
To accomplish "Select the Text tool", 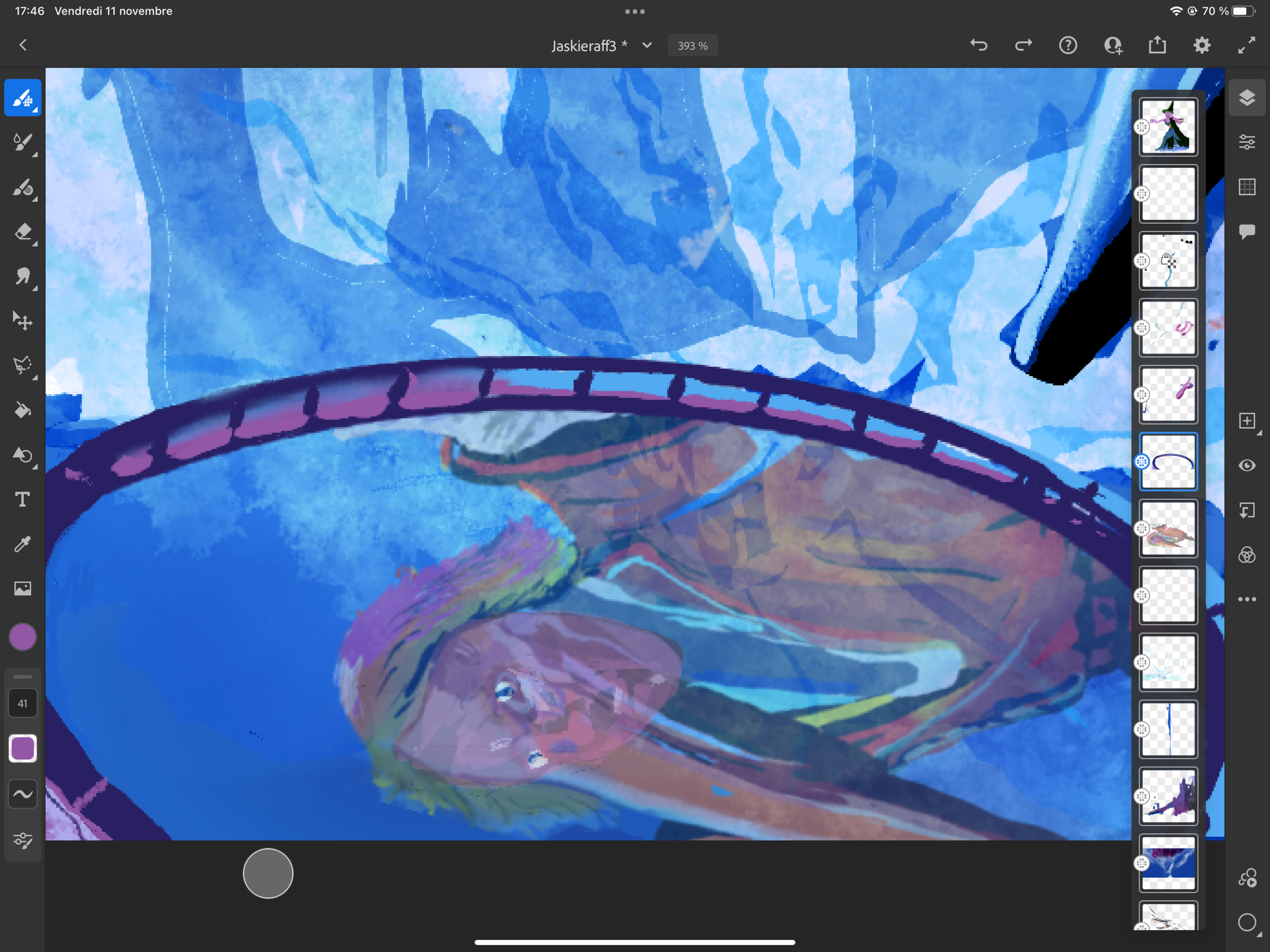I will coord(22,499).
